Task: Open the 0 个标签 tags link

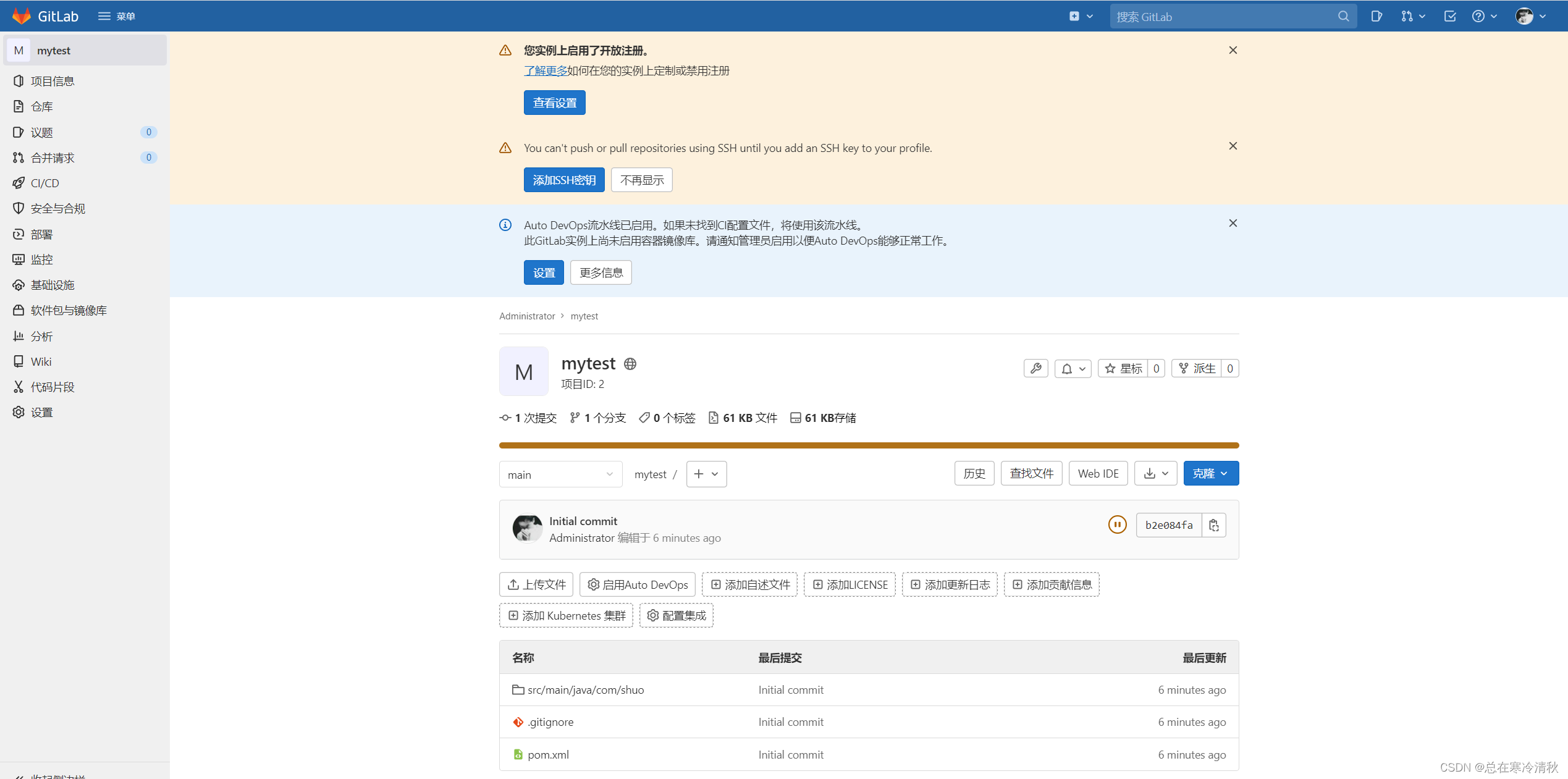Action: (x=667, y=418)
